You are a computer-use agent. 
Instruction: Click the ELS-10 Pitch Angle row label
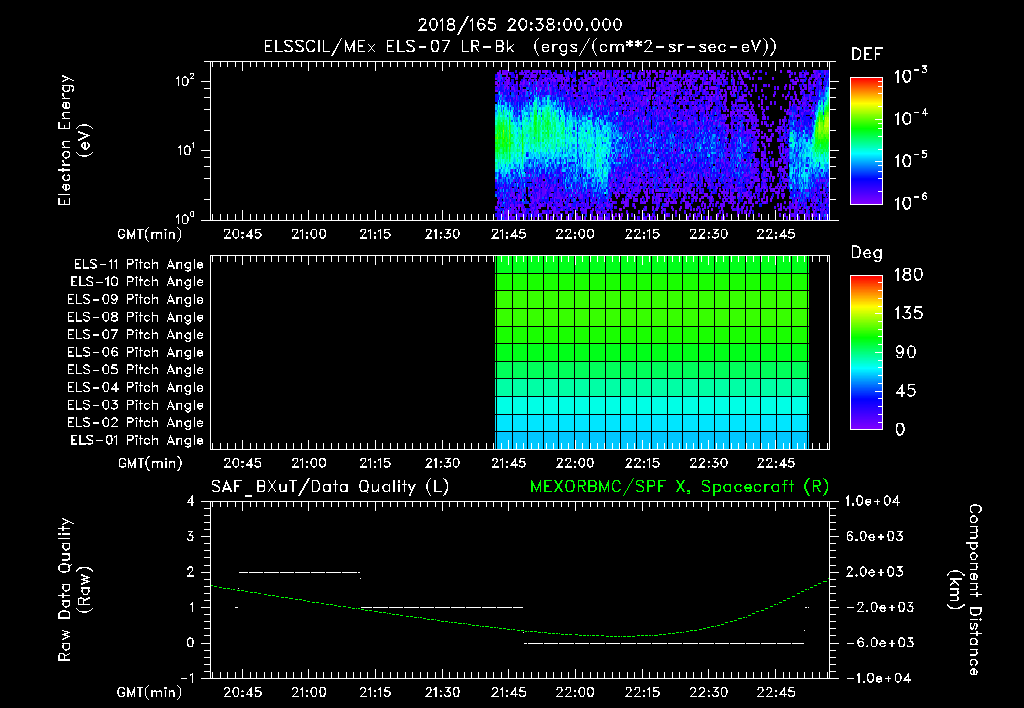point(137,282)
